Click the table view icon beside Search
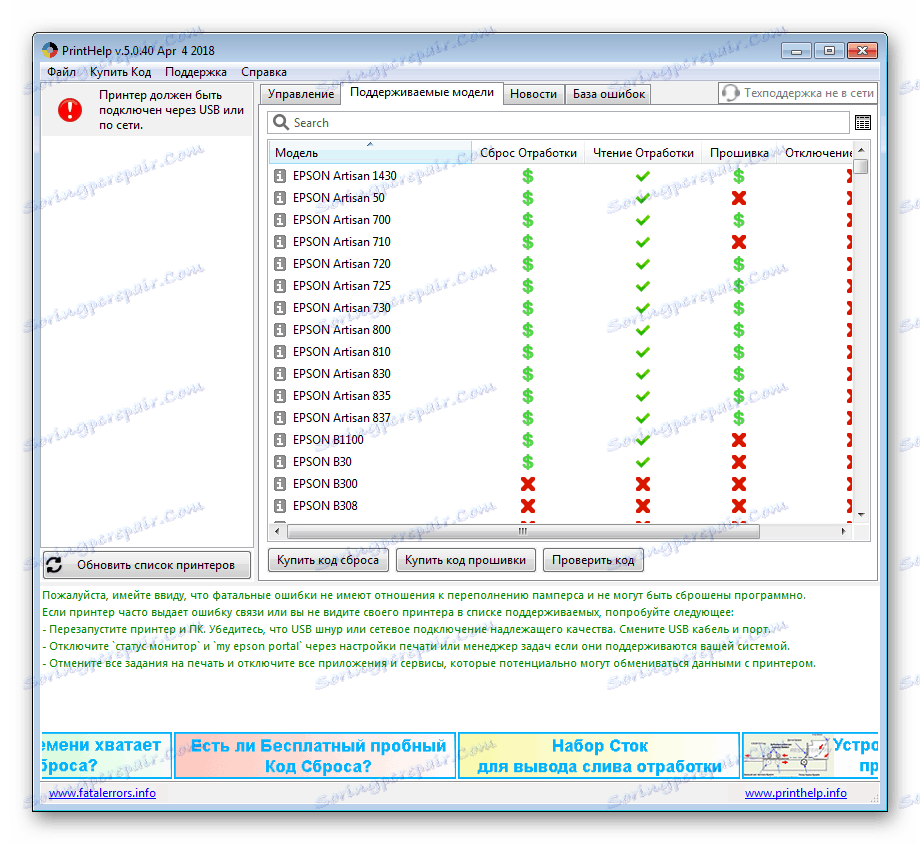920x844 pixels. click(x=862, y=123)
